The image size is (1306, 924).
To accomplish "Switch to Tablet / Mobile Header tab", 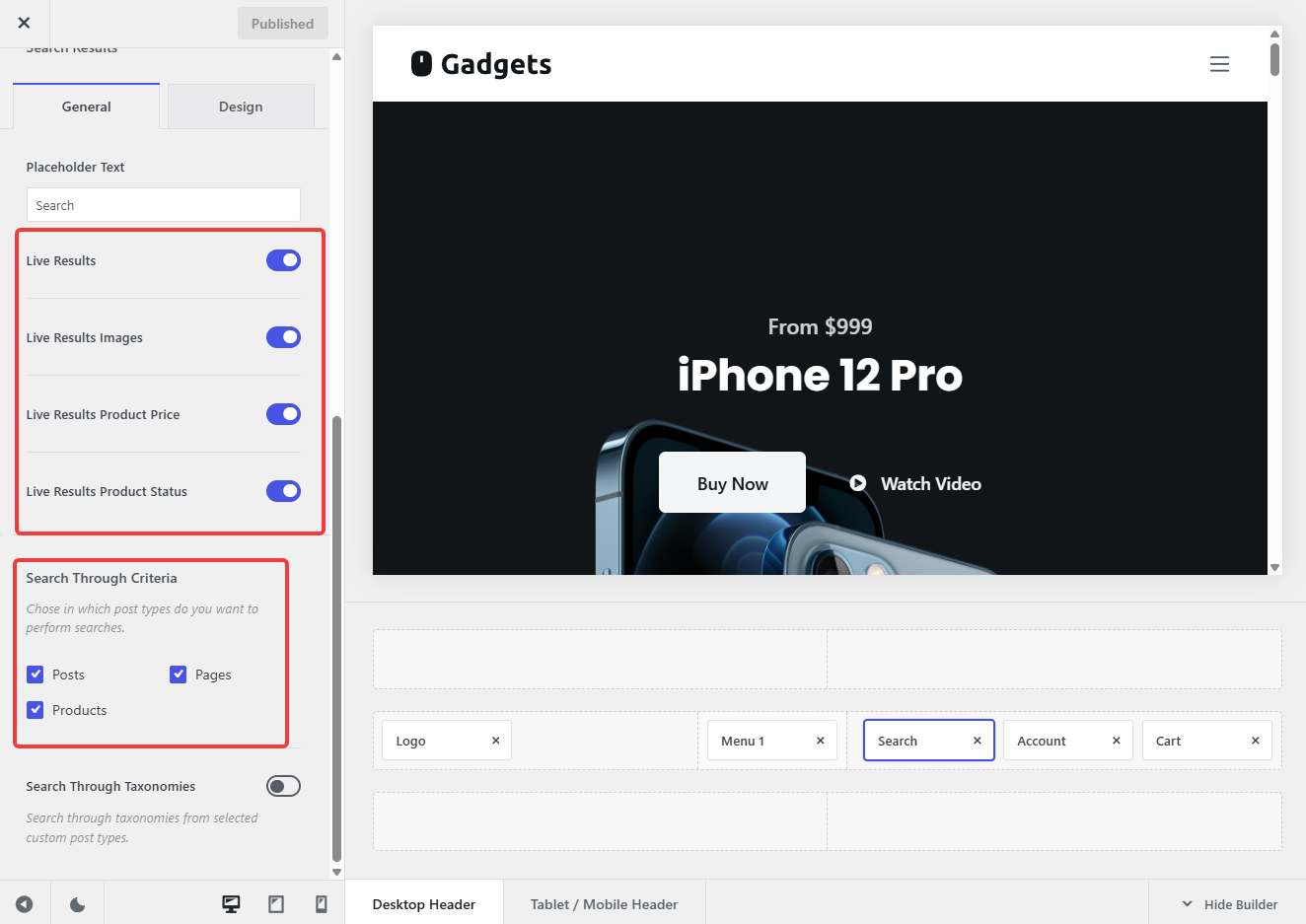I will pyautogui.click(x=604, y=904).
